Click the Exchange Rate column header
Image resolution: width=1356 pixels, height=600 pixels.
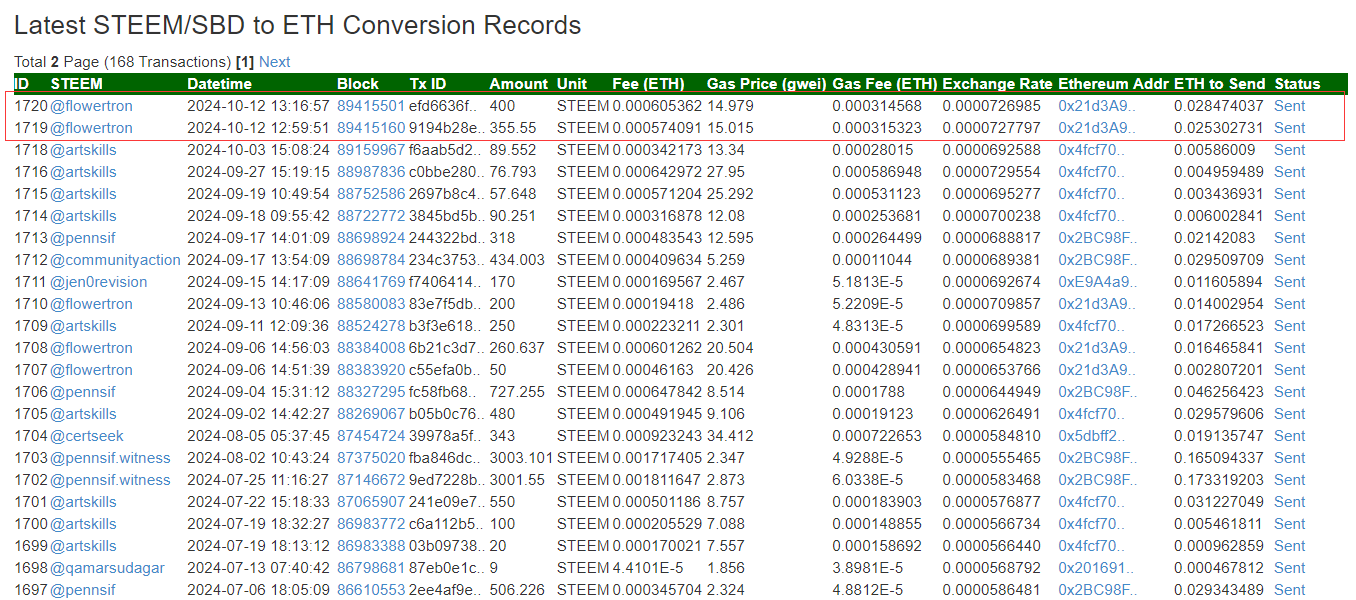point(997,84)
